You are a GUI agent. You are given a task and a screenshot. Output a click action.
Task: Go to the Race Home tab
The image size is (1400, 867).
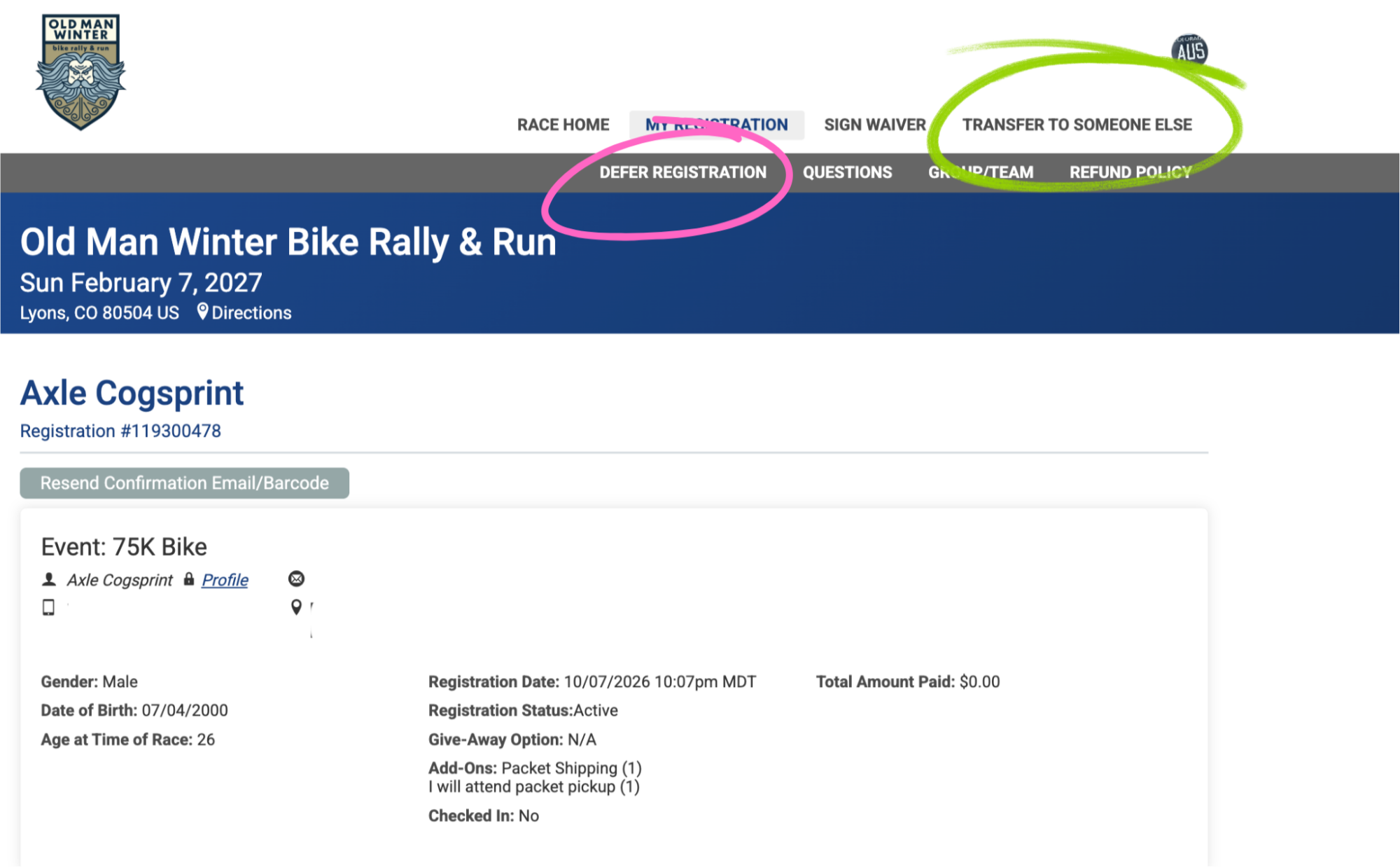click(563, 125)
